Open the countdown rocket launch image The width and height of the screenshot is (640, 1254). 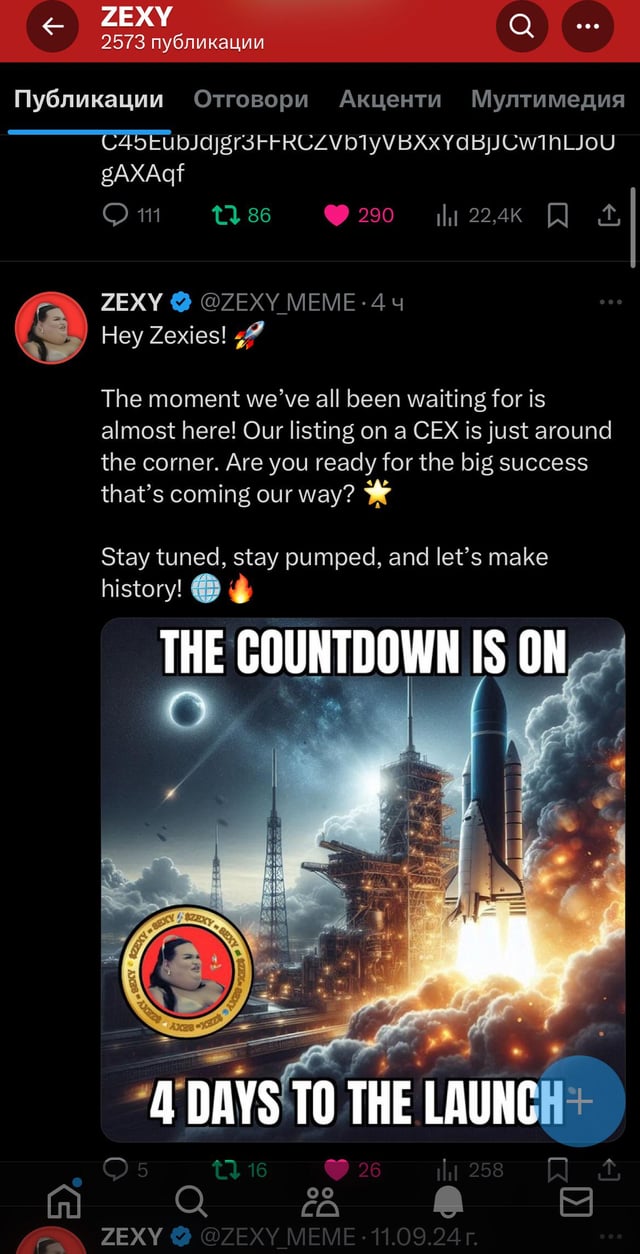[363, 880]
